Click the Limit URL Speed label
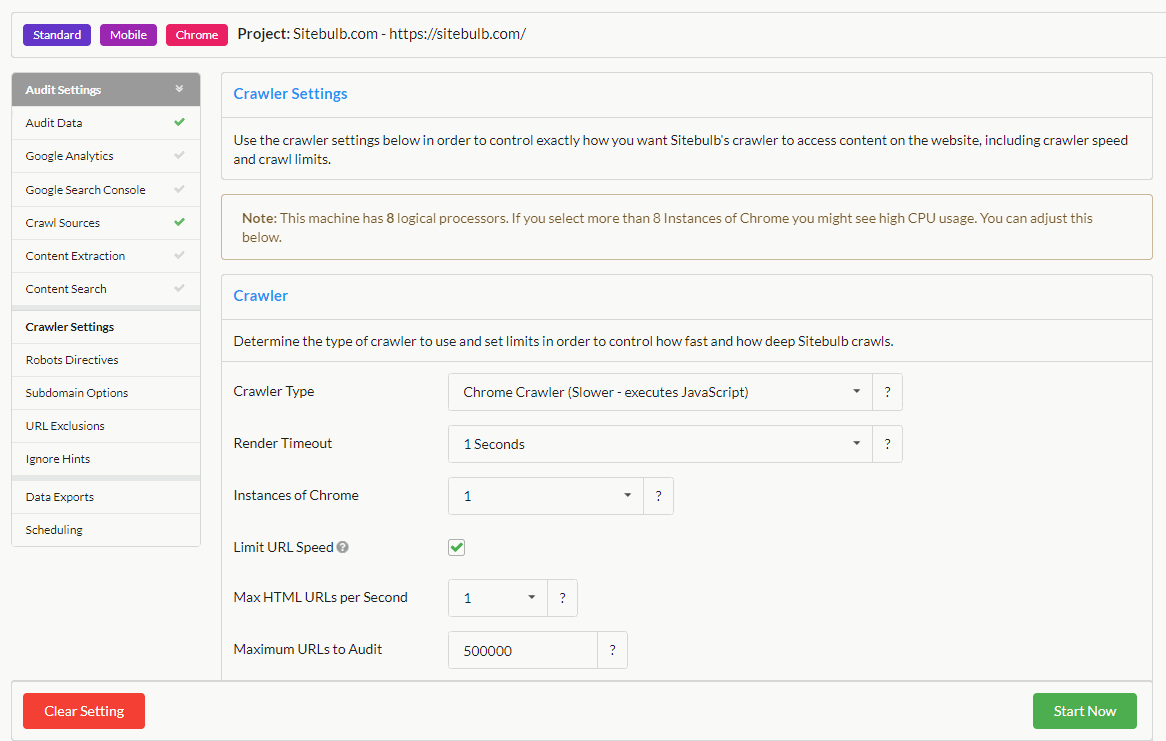This screenshot has width=1166, height=741. coord(283,548)
